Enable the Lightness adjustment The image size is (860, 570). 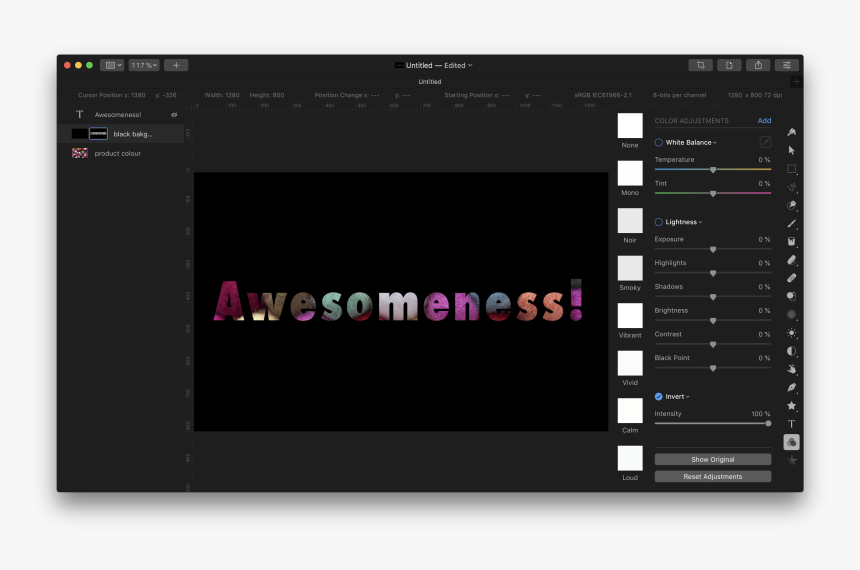click(659, 222)
